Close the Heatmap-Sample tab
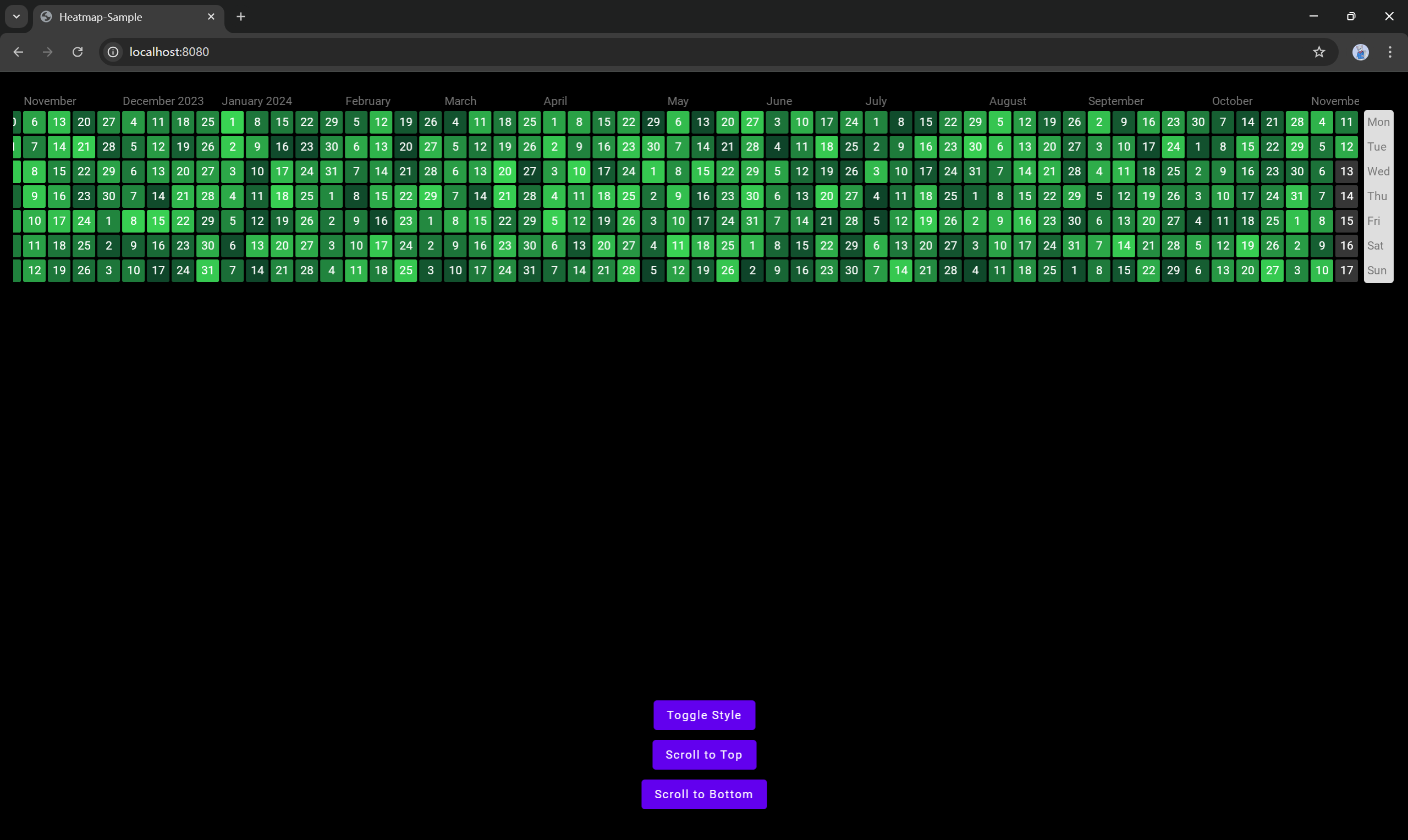 coord(211,17)
